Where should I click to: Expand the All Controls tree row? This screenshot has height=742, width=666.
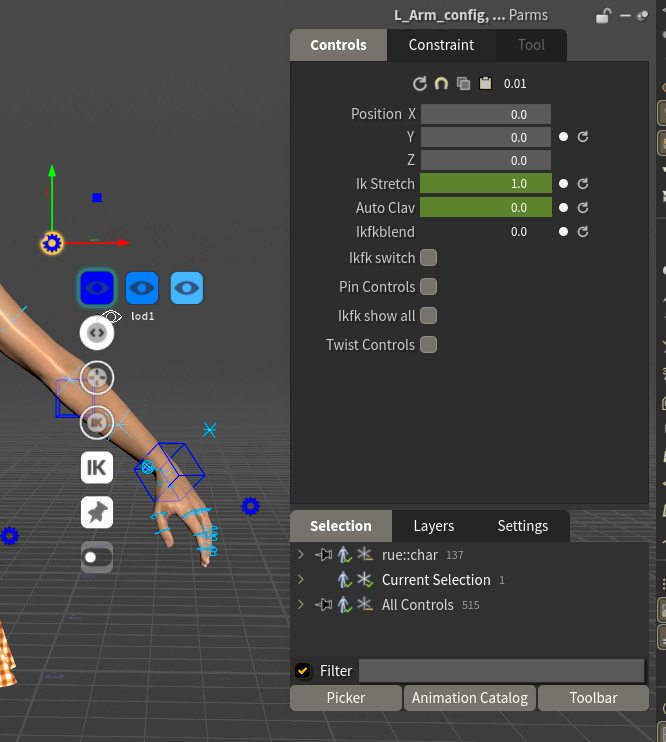click(x=301, y=604)
